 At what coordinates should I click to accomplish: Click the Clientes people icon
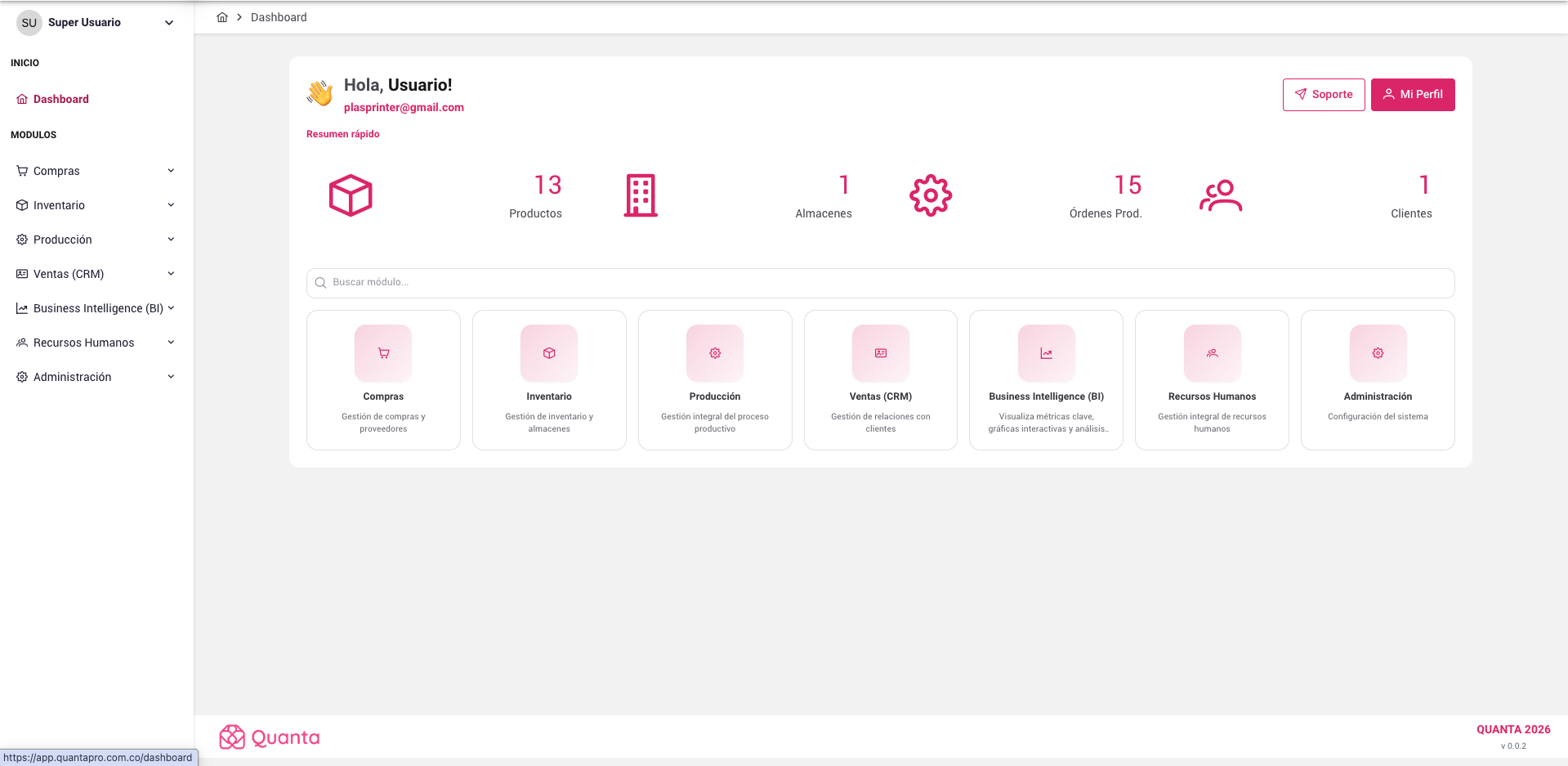[1221, 195]
